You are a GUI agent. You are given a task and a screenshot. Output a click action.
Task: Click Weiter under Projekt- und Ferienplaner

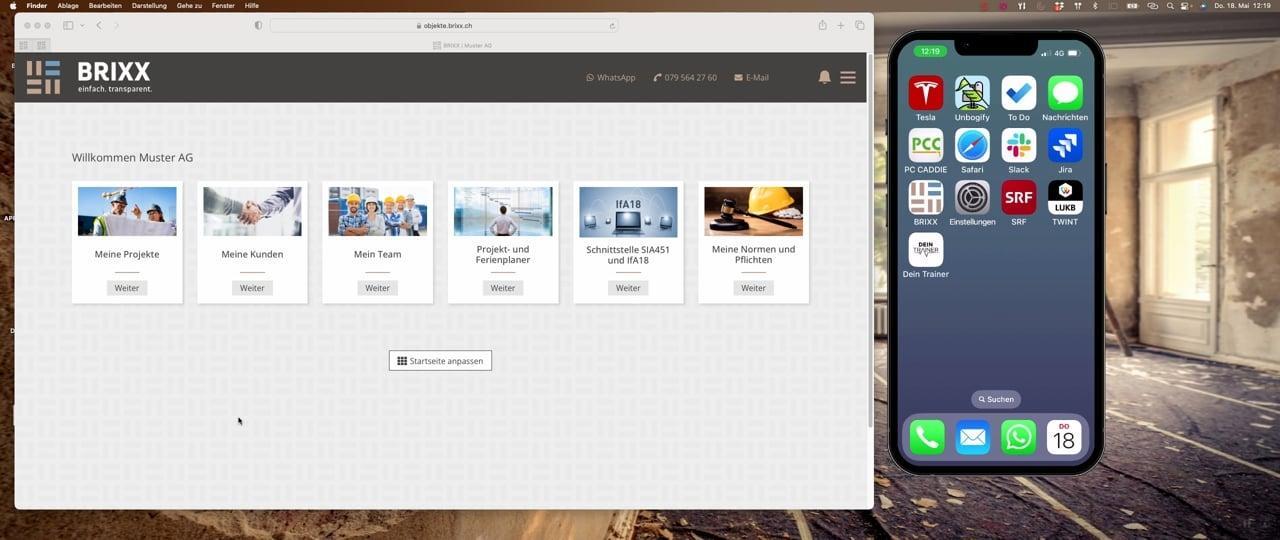pyautogui.click(x=503, y=288)
